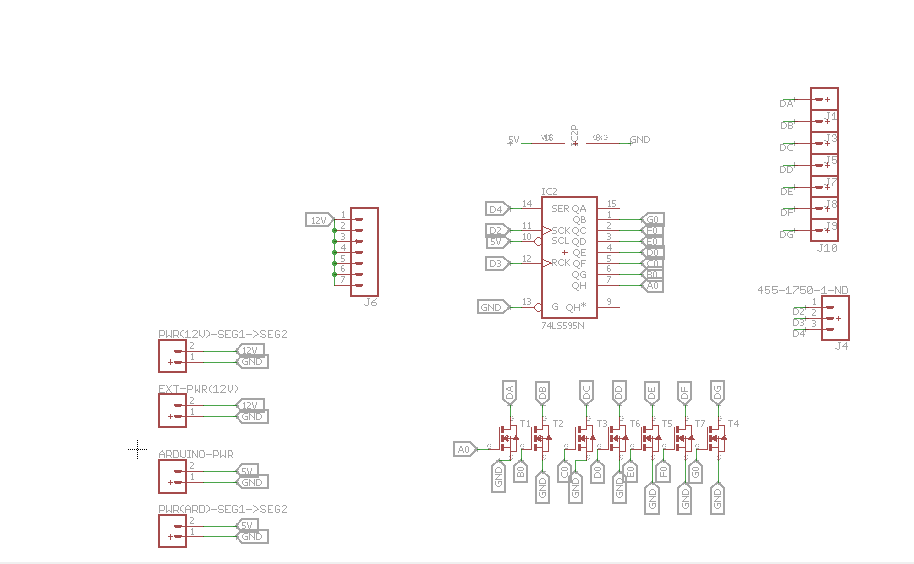Select the capacitor between 5V and GND
The width and height of the screenshot is (914, 564).
pos(574,138)
